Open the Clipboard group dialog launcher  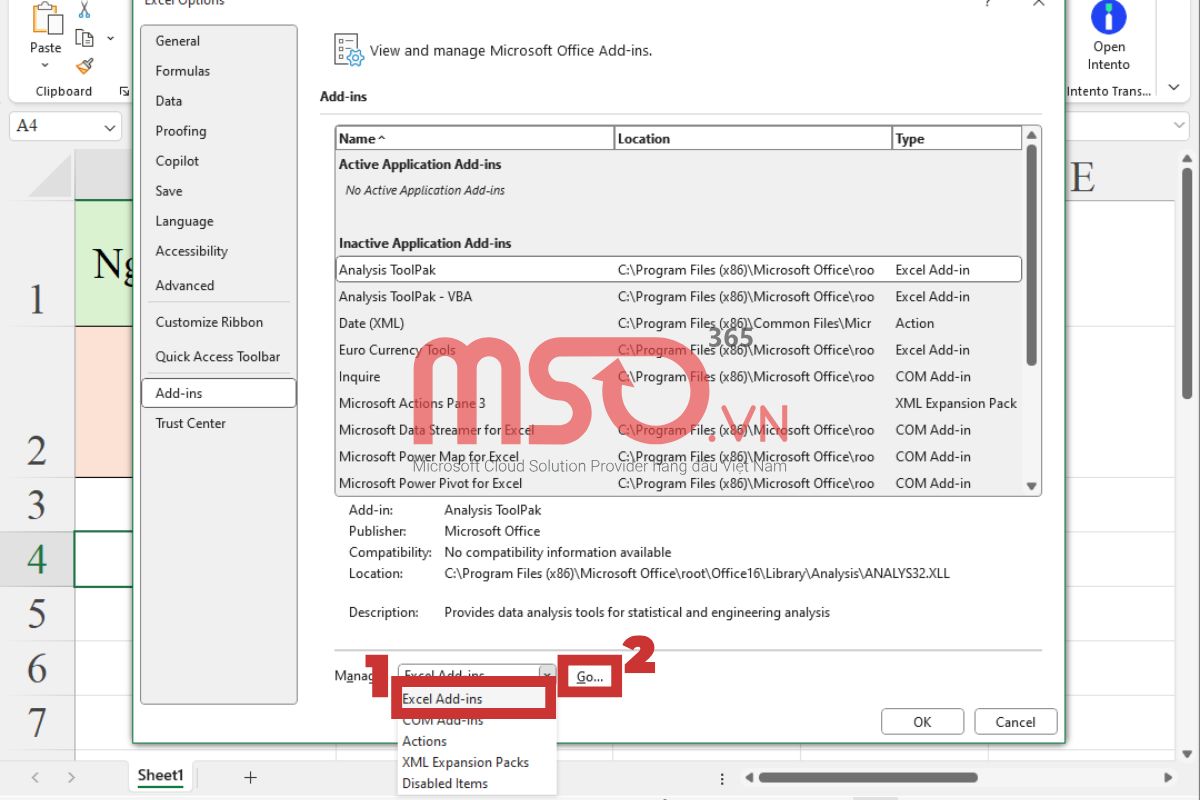coord(124,91)
